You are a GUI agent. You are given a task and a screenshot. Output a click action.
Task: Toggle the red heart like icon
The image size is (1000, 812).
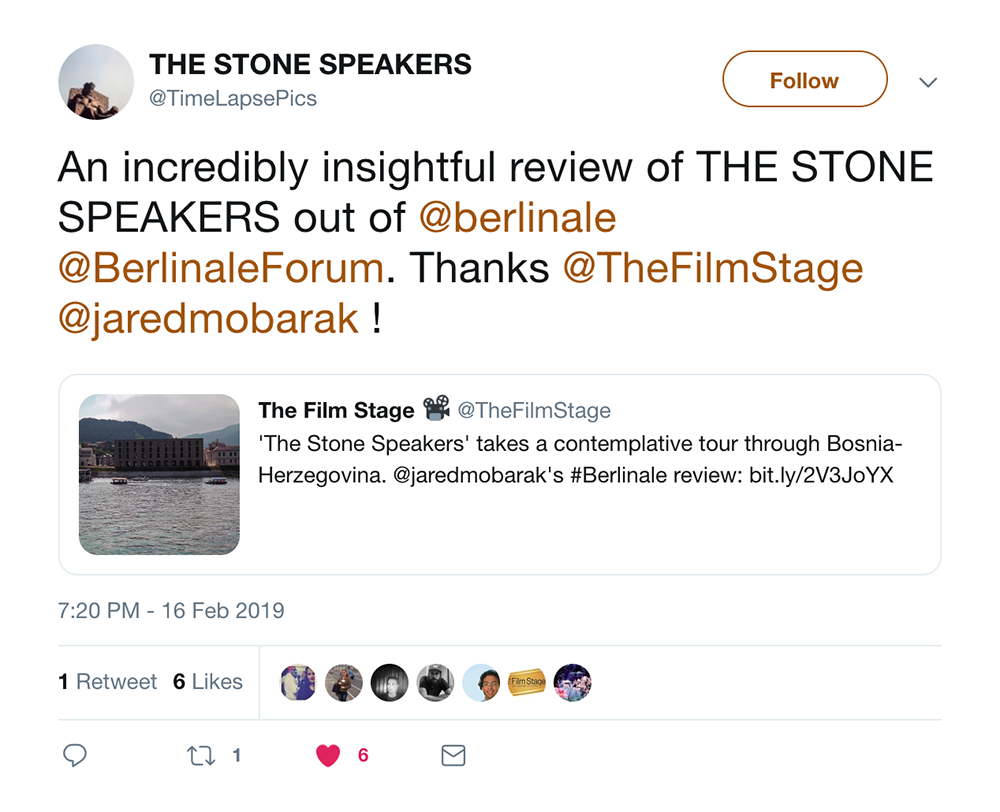[x=328, y=756]
